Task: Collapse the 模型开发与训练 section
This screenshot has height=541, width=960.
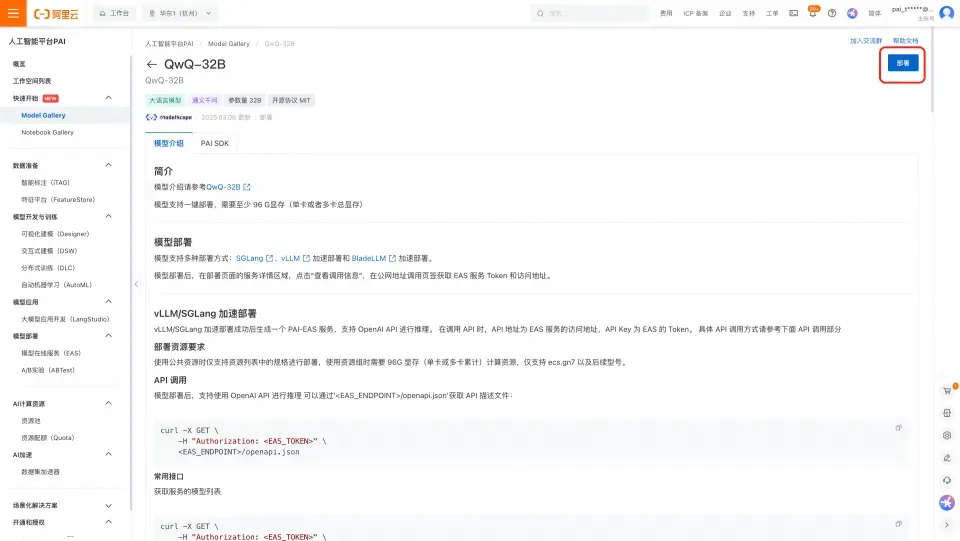Action: coord(108,217)
